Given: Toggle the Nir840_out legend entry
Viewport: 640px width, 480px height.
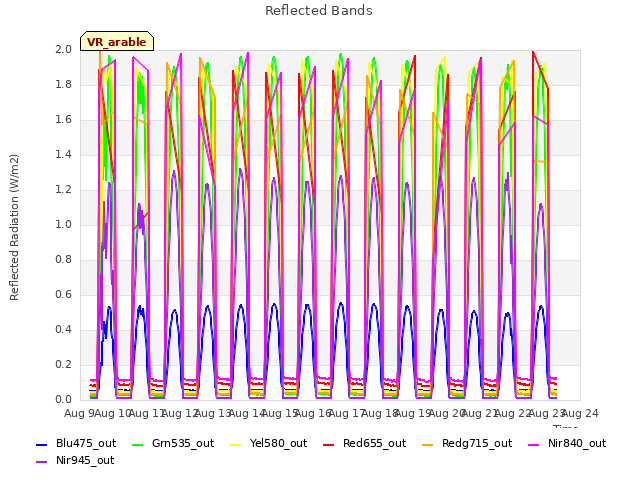Looking at the screenshot, I should [x=567, y=443].
